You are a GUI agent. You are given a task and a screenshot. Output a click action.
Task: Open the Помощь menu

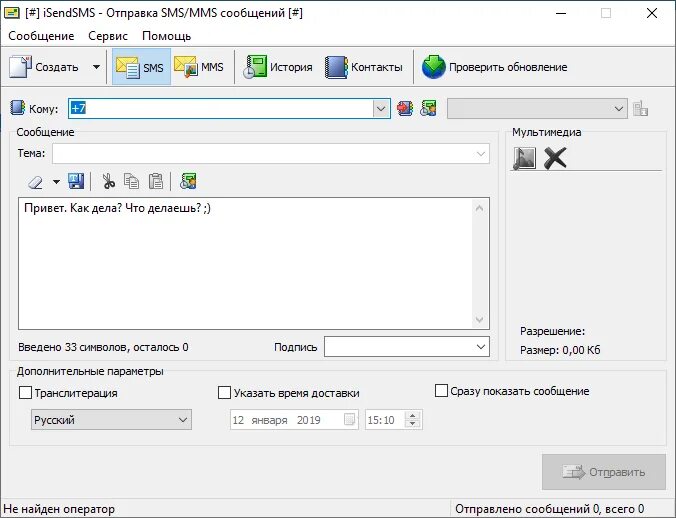click(166, 36)
